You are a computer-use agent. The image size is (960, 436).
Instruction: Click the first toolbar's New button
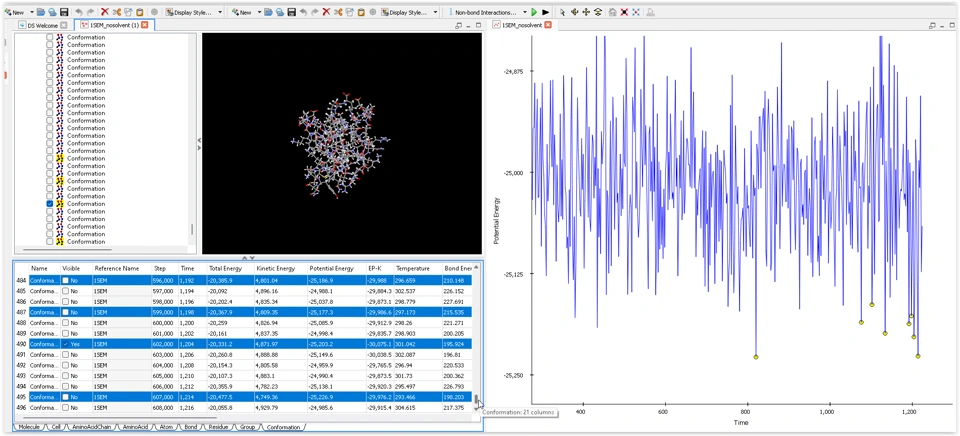(x=13, y=12)
